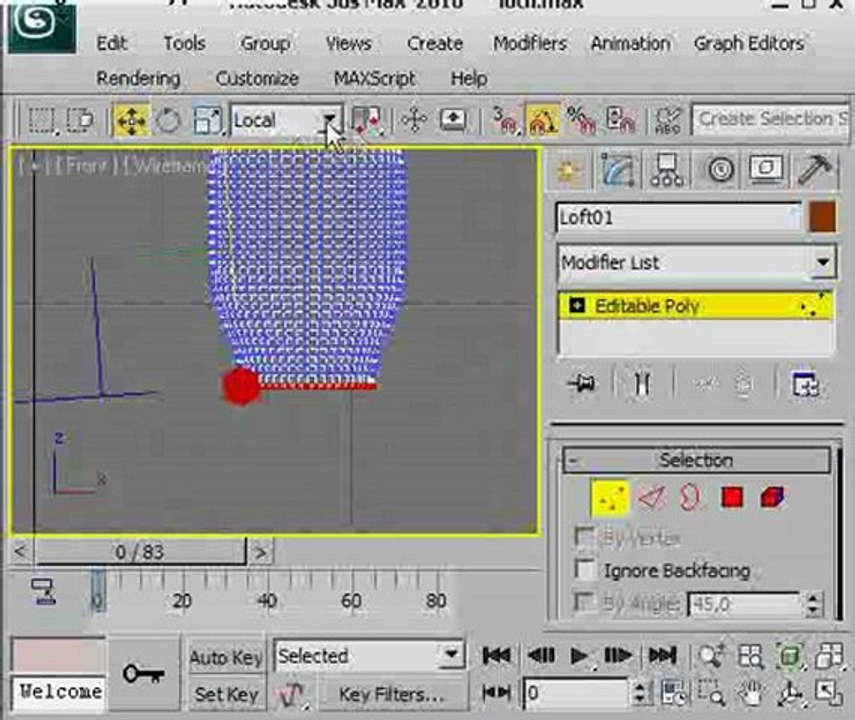Click the Zoom viewport tool
Viewport: 855px width, 720px height.
coord(712,656)
